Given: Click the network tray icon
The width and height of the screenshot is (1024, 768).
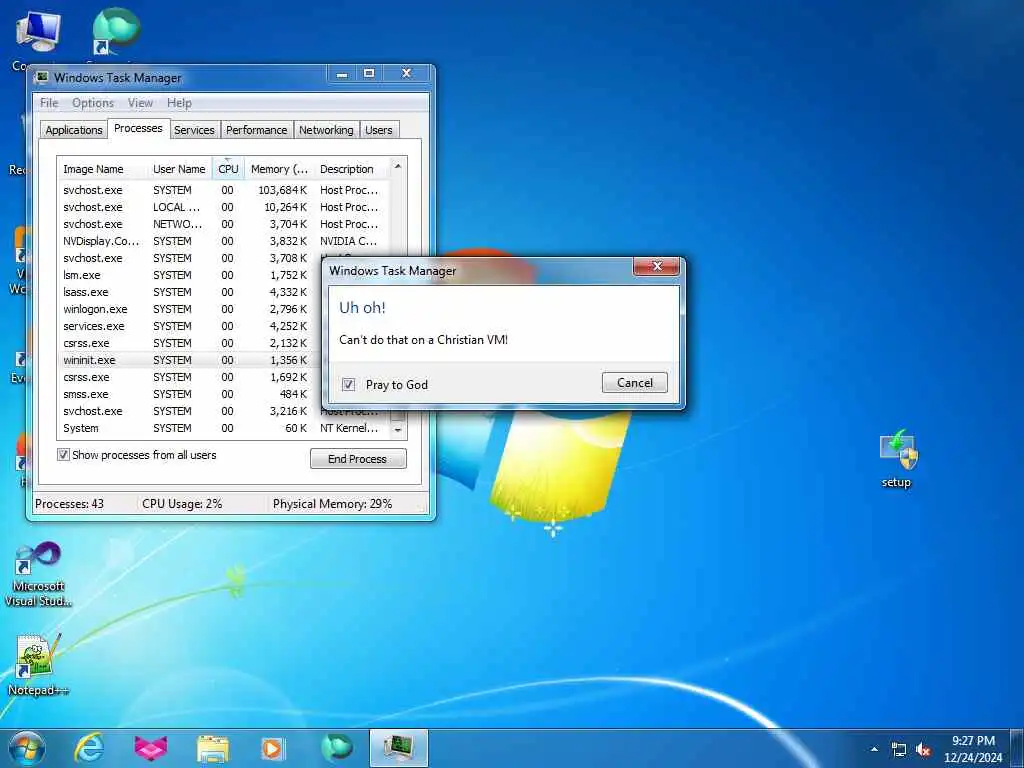Looking at the screenshot, I should click(899, 750).
